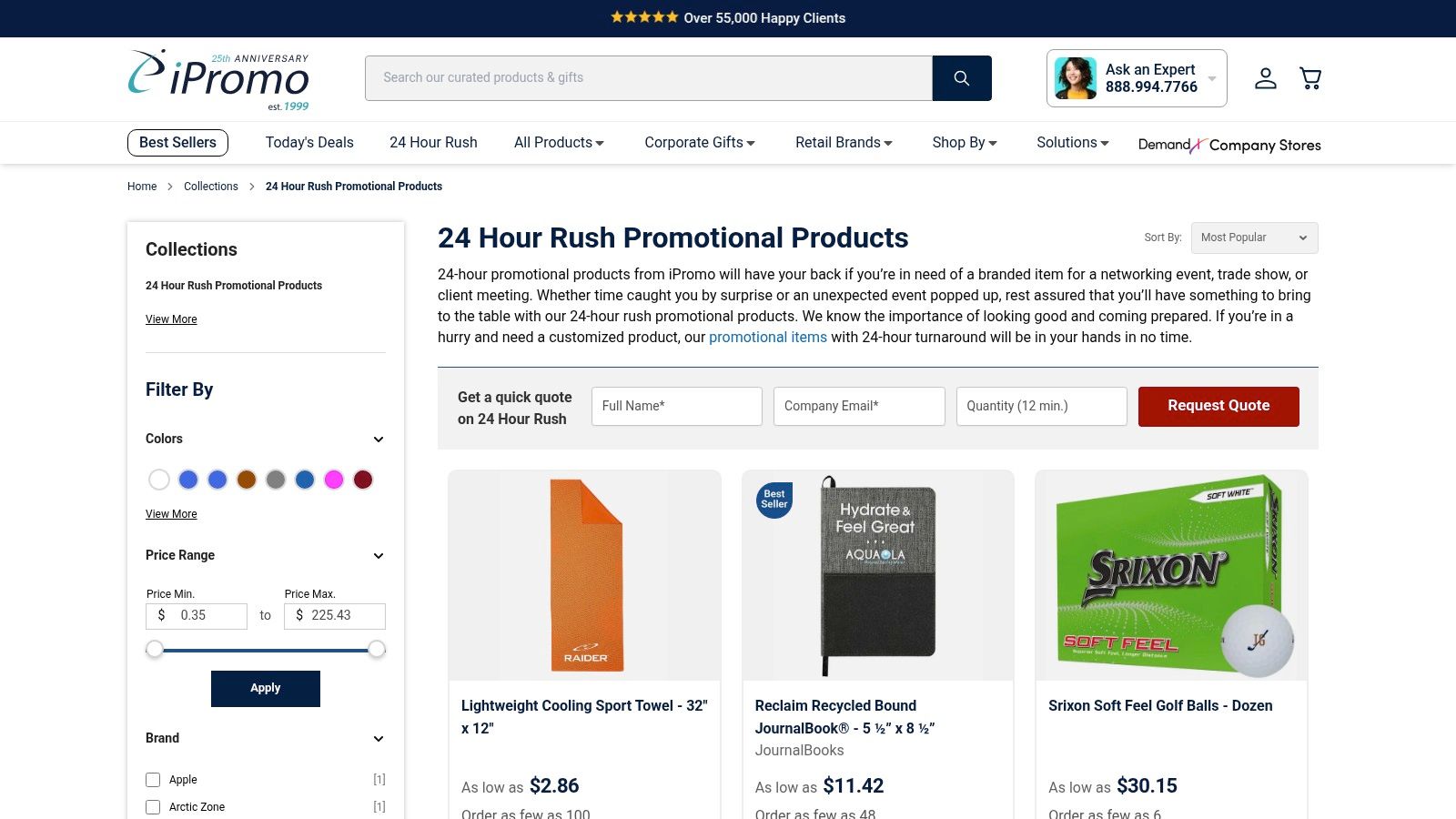Go to 24 Hour Rush
This screenshot has width=1456, height=819.
(433, 142)
